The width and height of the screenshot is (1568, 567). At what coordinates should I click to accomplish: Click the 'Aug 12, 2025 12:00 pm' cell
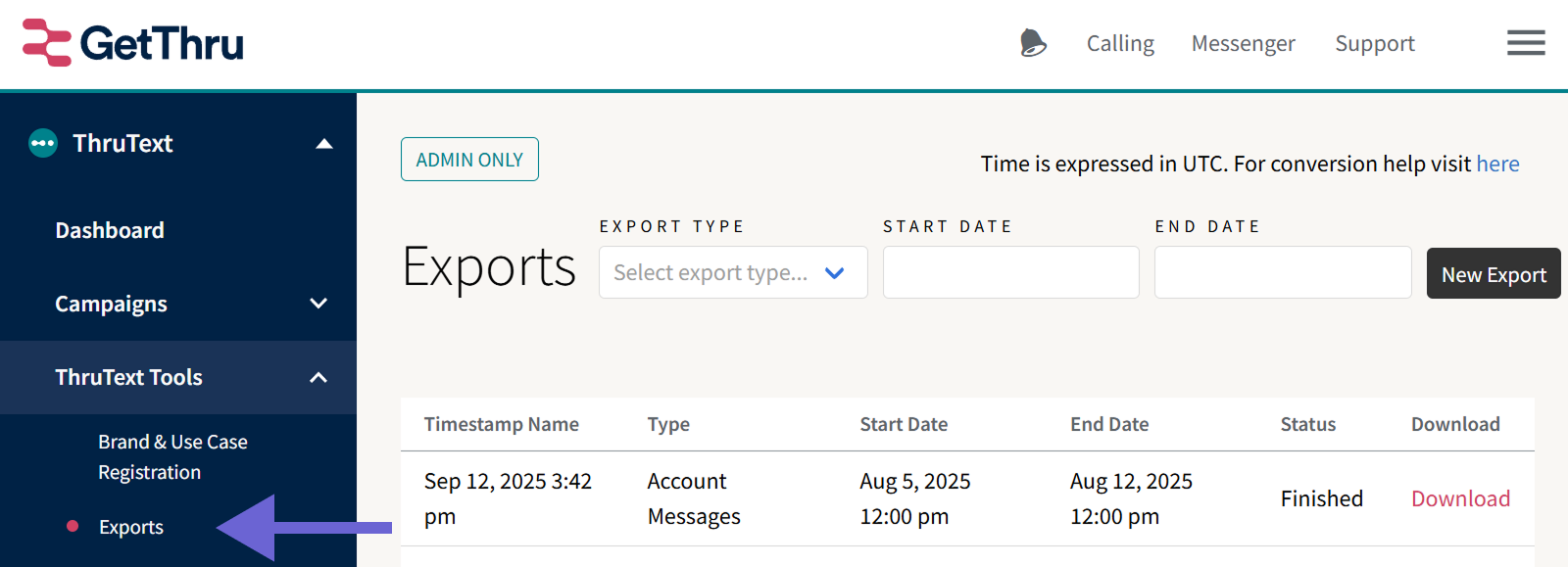click(x=1131, y=498)
